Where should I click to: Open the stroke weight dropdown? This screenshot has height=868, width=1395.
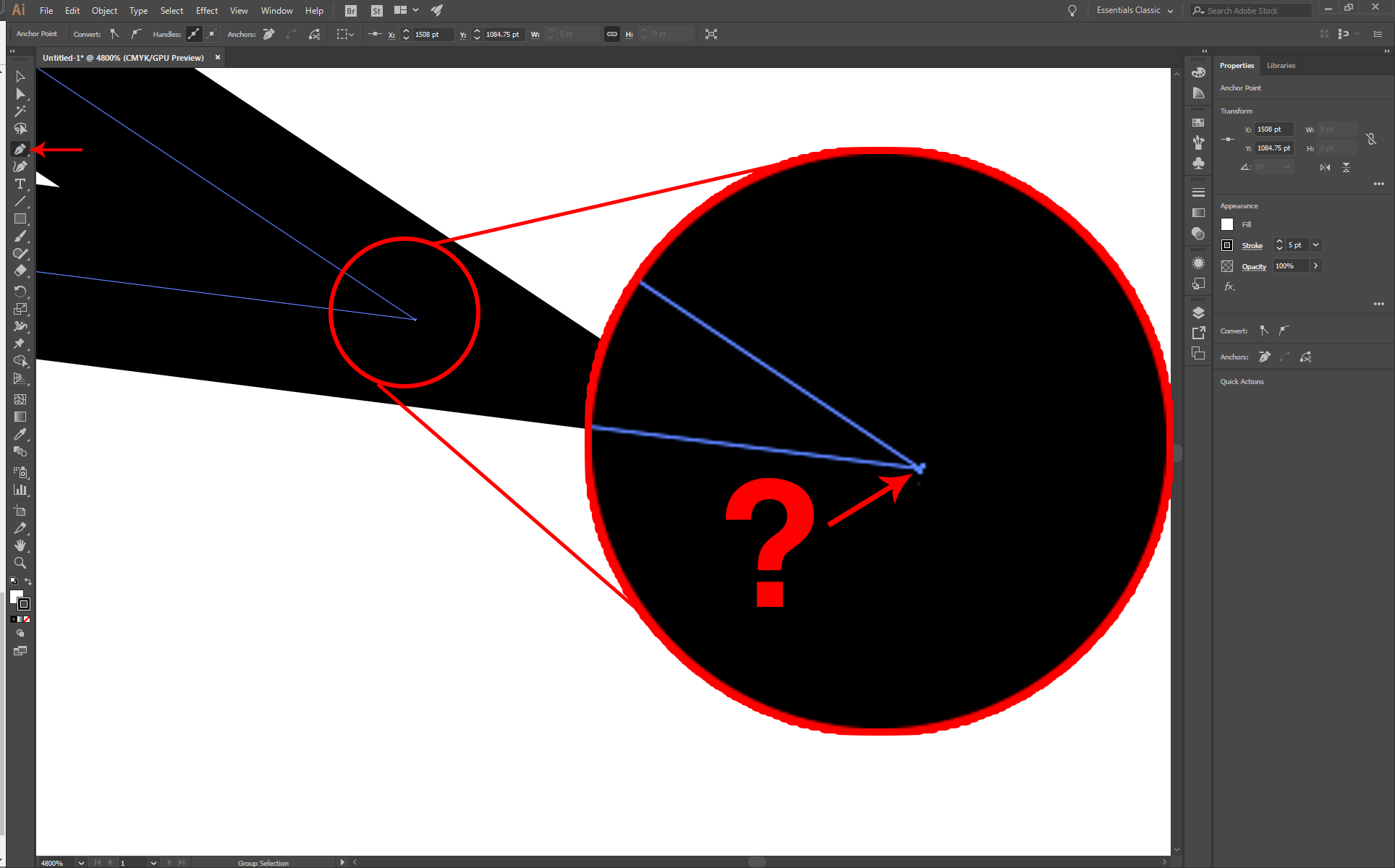1316,245
